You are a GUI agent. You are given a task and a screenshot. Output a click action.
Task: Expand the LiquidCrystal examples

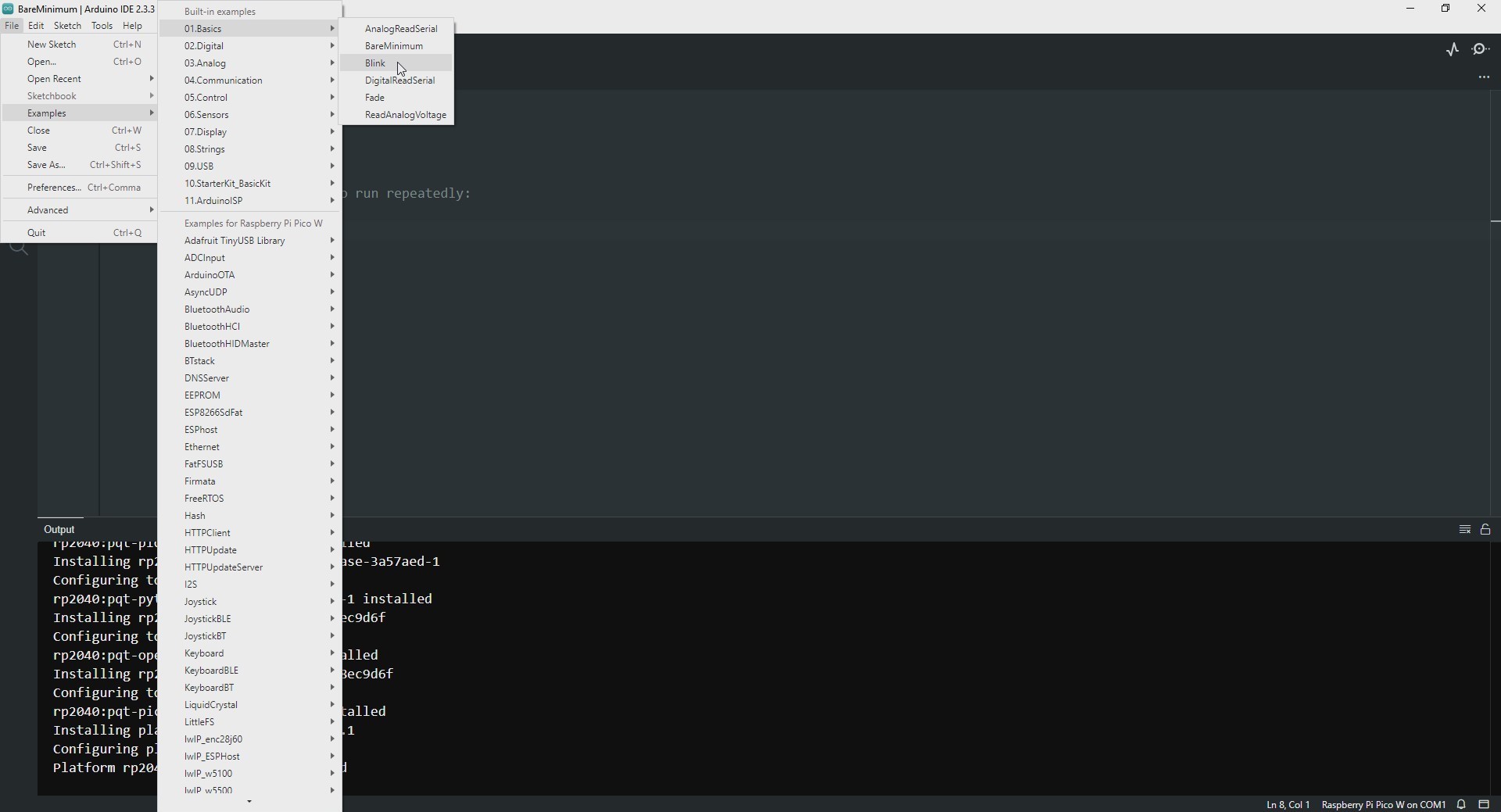250,705
